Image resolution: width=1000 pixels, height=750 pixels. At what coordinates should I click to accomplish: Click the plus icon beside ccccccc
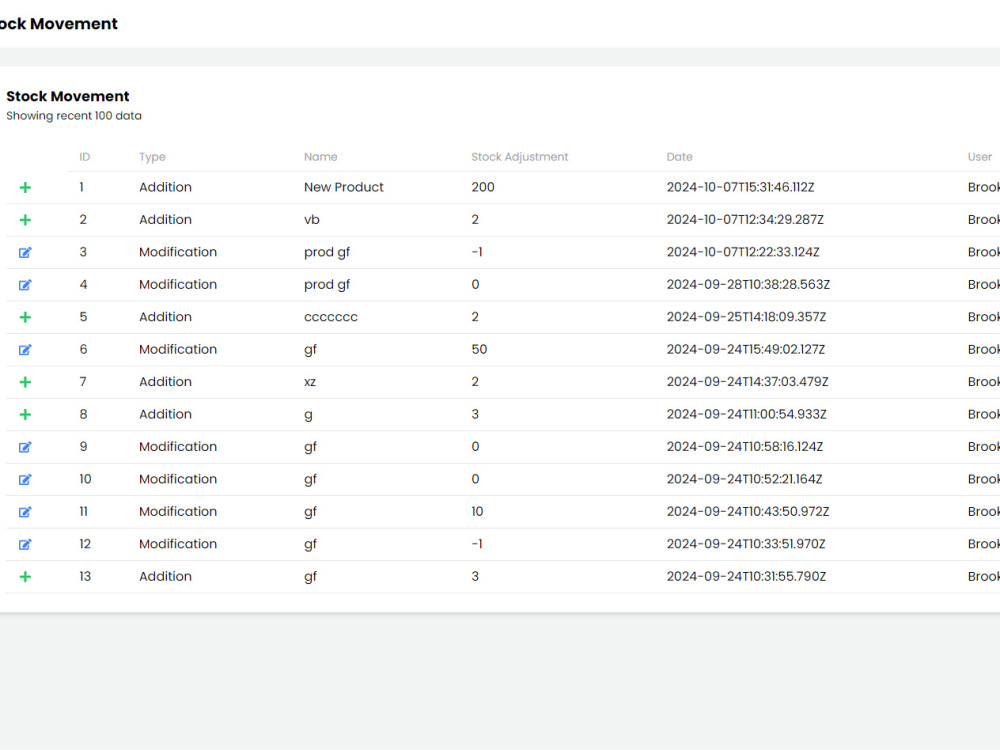pyautogui.click(x=25, y=317)
